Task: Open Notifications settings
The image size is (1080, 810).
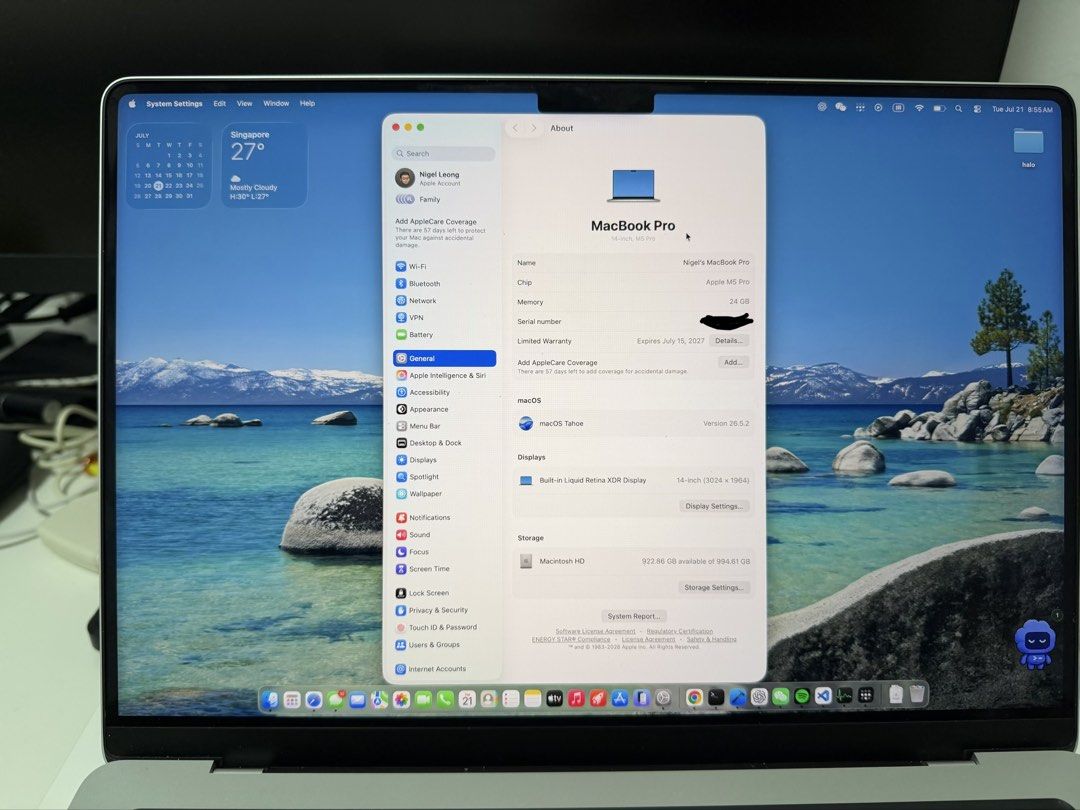Action: 423,517
